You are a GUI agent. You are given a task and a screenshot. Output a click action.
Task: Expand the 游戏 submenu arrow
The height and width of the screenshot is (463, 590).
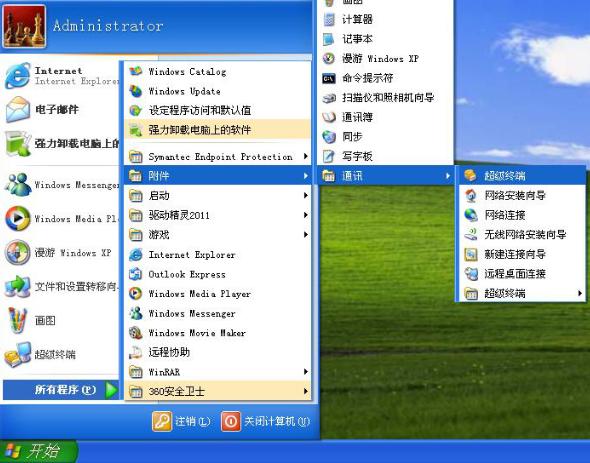[306, 235]
